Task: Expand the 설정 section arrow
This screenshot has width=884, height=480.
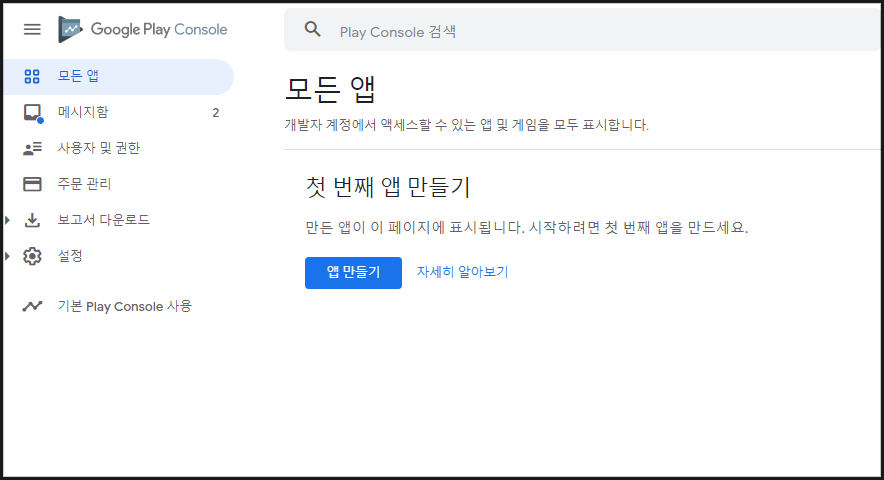Action: pos(9,256)
